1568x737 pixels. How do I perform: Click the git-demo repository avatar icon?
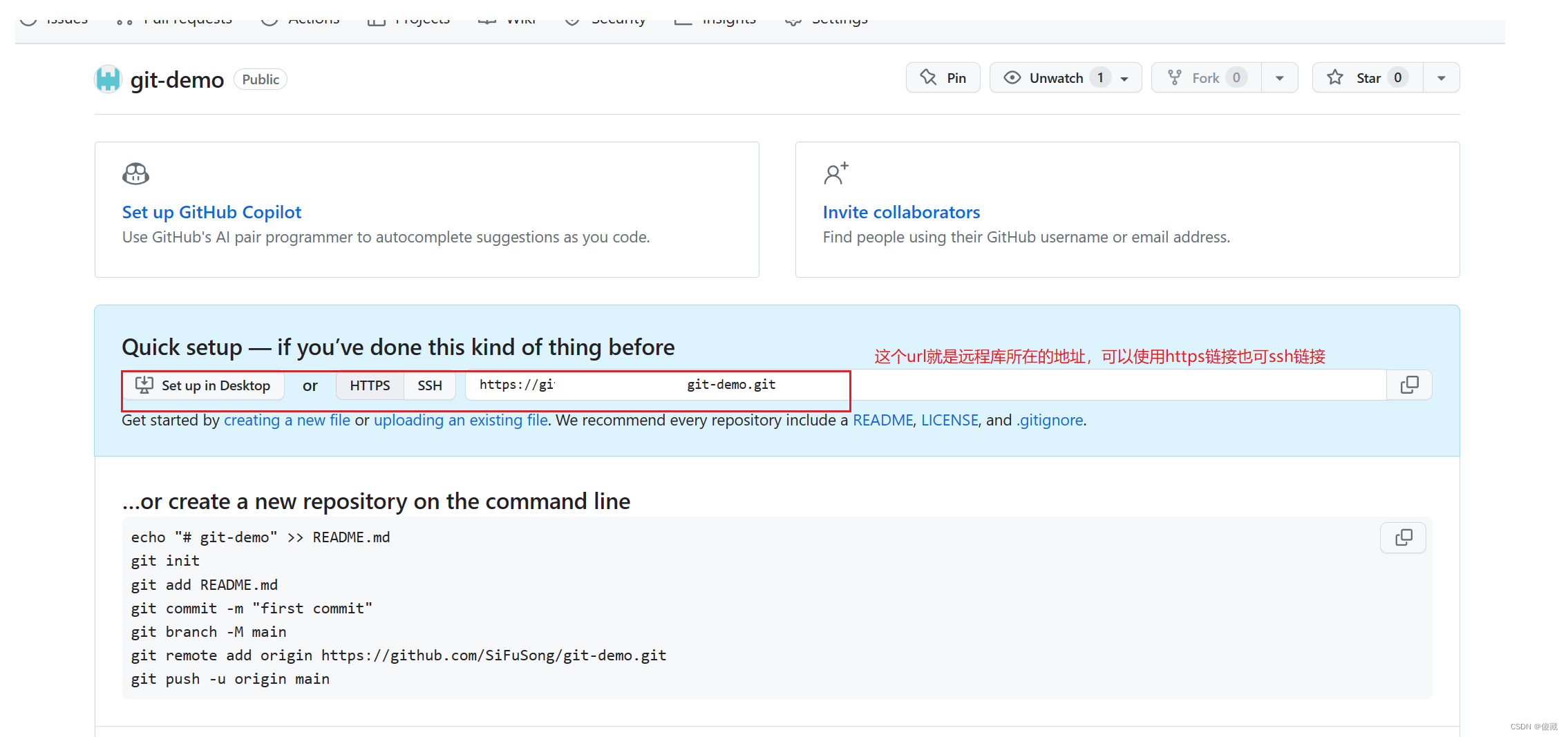click(108, 79)
